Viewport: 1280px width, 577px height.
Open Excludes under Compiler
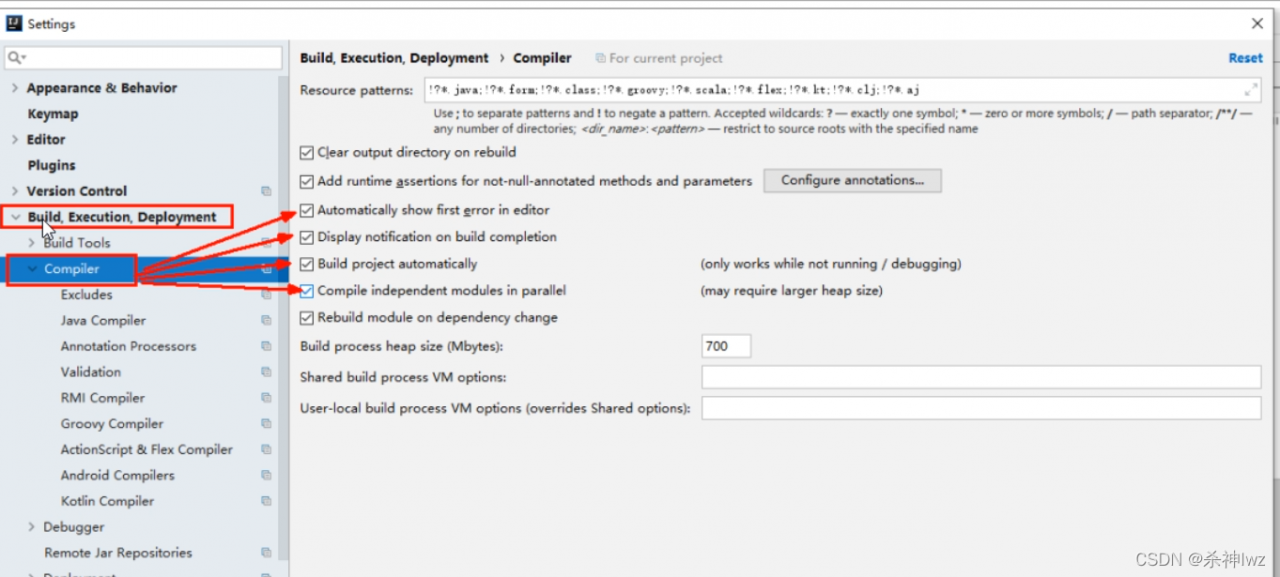click(x=86, y=295)
